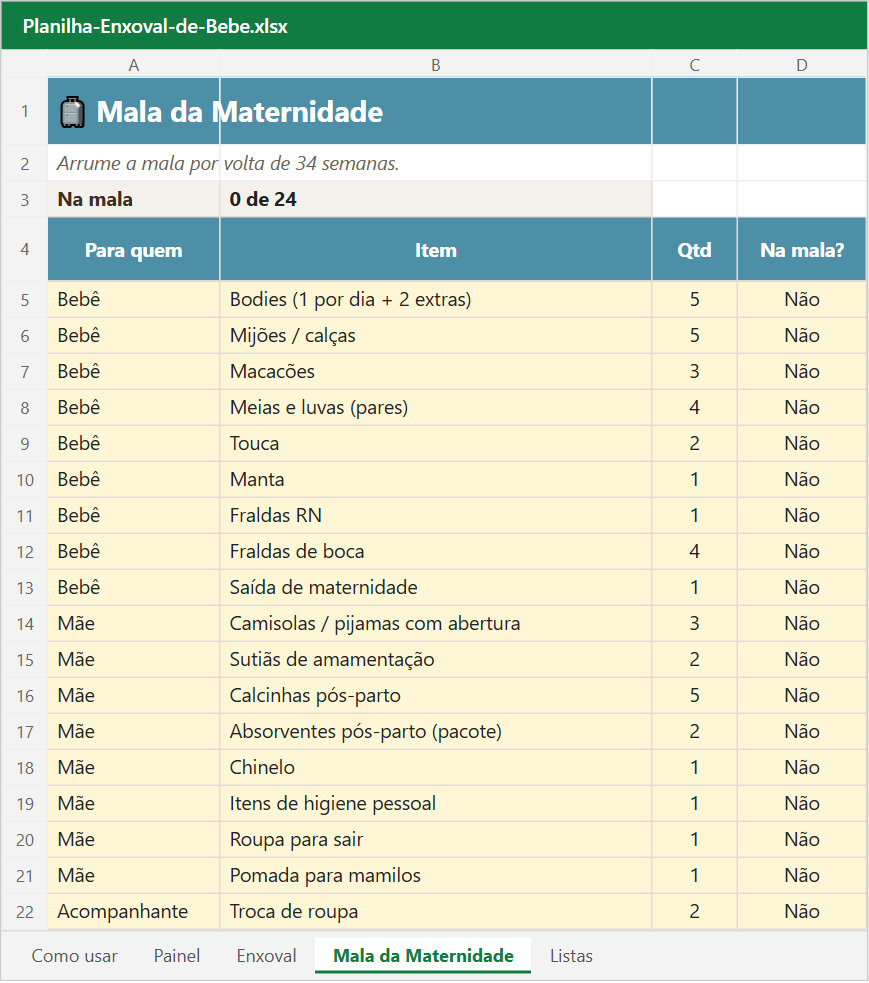Viewport: 869px width, 983px height.
Task: Click the Item column heading
Action: coord(436,250)
